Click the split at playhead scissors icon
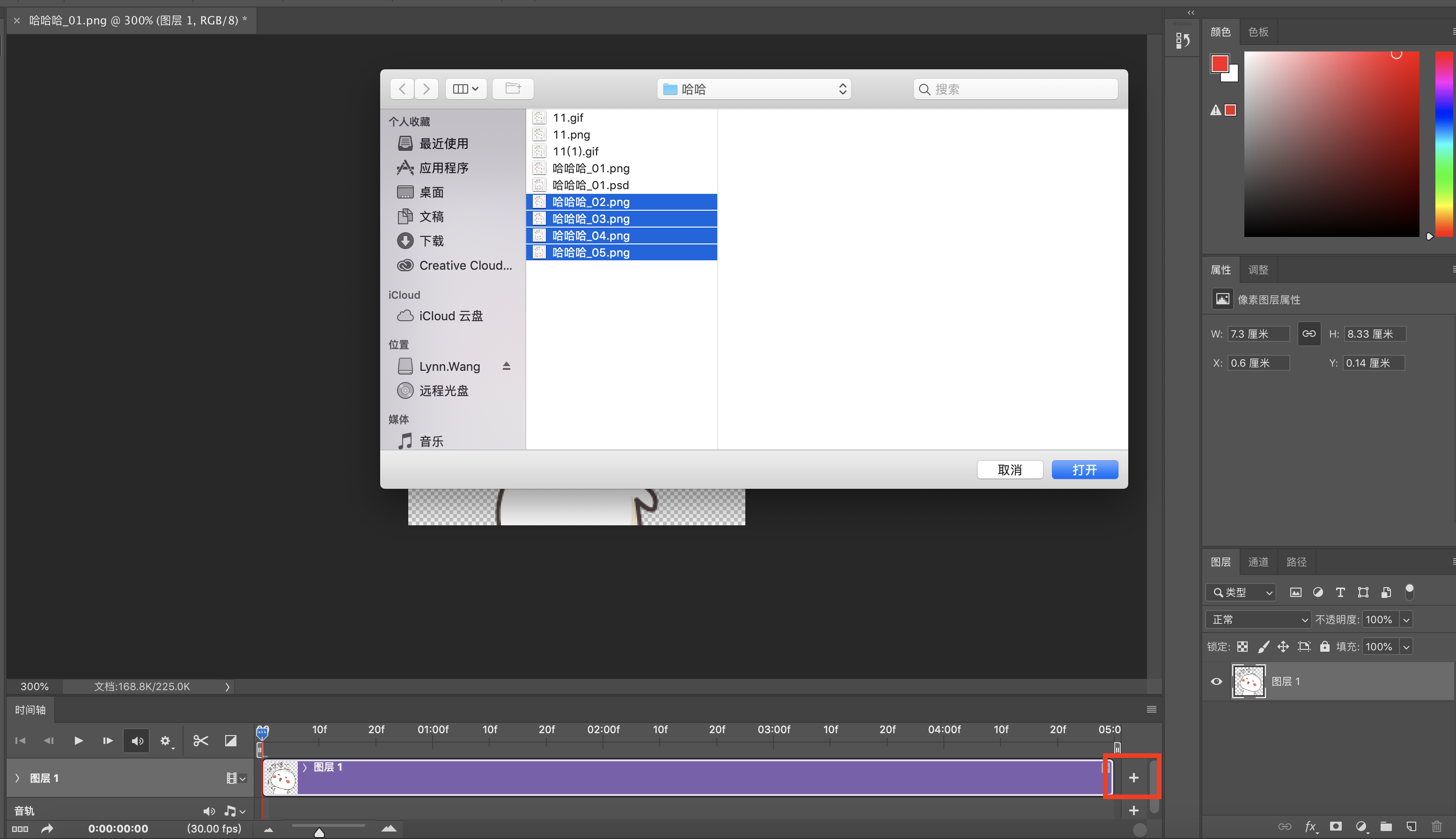 200,741
